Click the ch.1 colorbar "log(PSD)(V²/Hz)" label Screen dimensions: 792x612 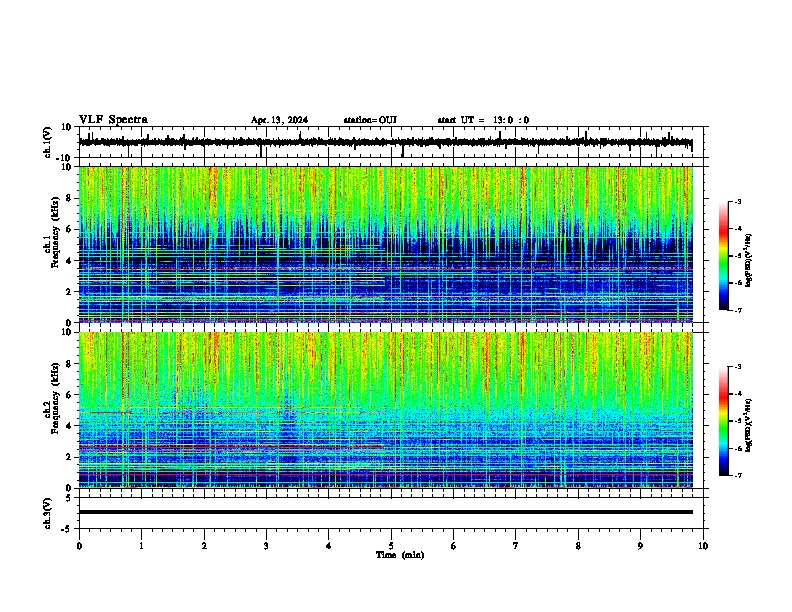(x=748, y=261)
